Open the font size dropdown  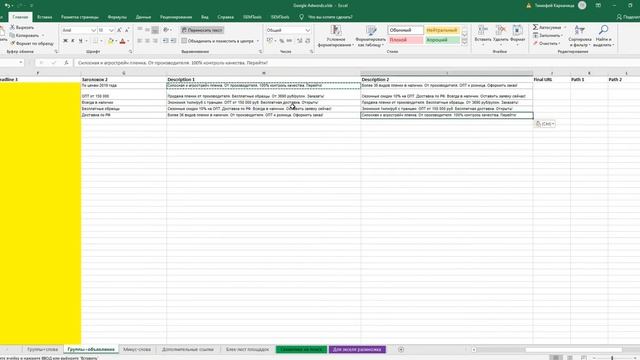click(x=111, y=30)
